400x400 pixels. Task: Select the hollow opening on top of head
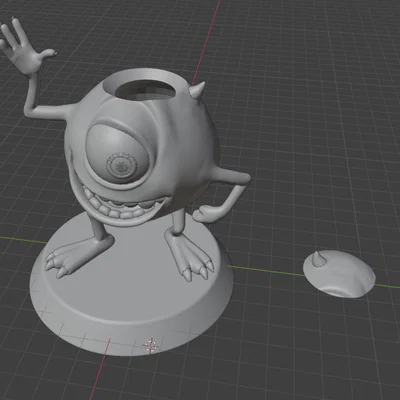[144, 90]
